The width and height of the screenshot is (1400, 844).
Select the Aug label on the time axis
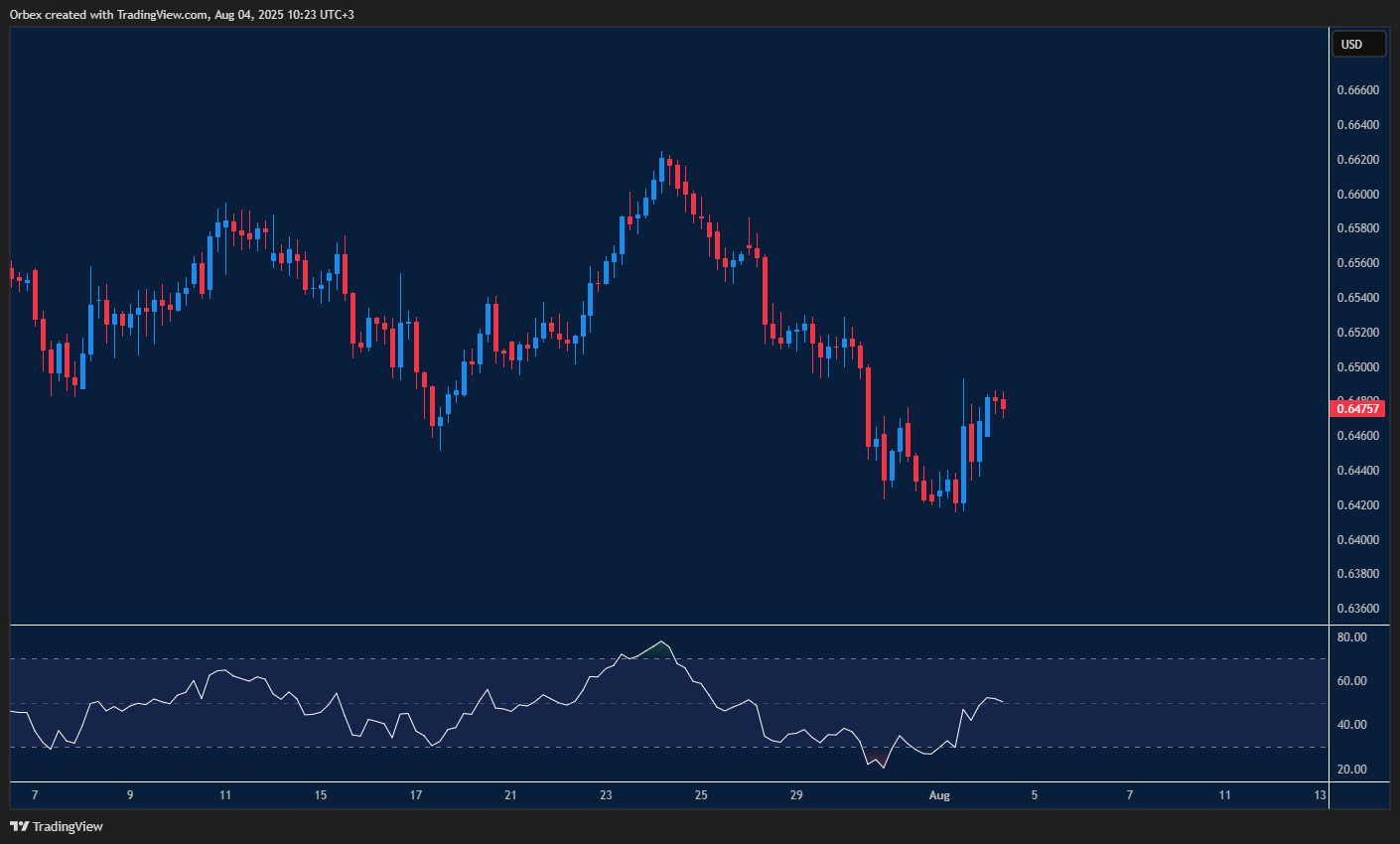click(x=939, y=795)
